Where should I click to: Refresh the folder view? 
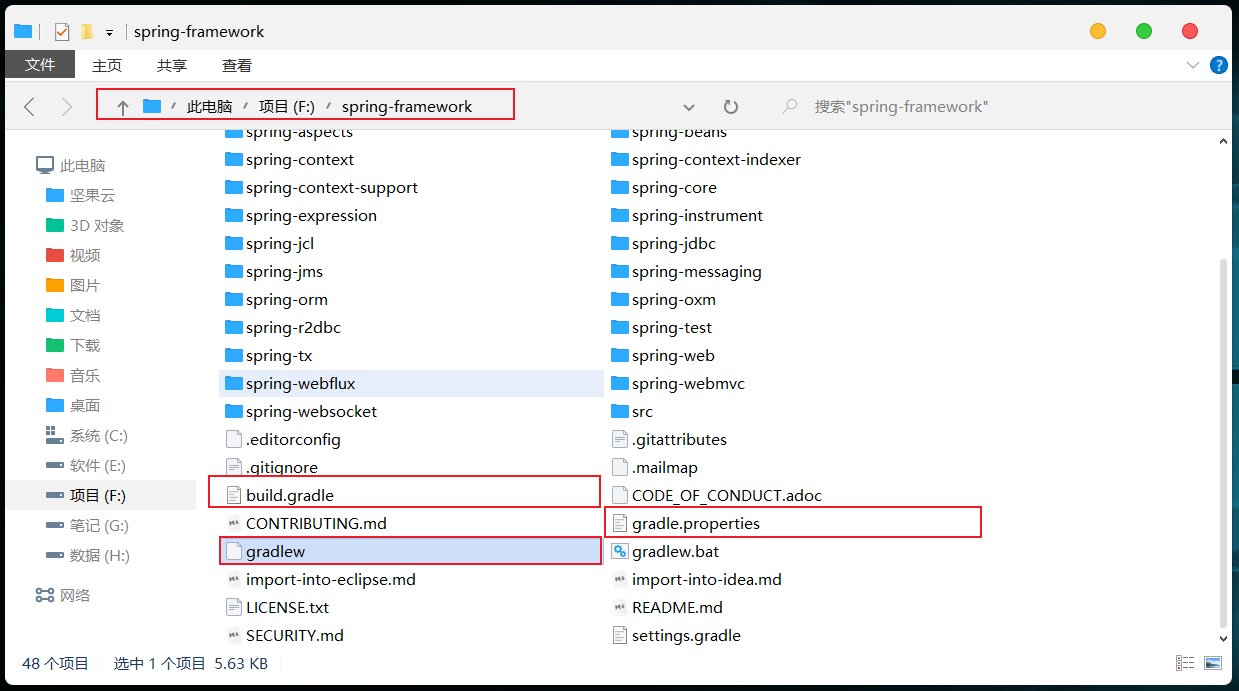731,106
